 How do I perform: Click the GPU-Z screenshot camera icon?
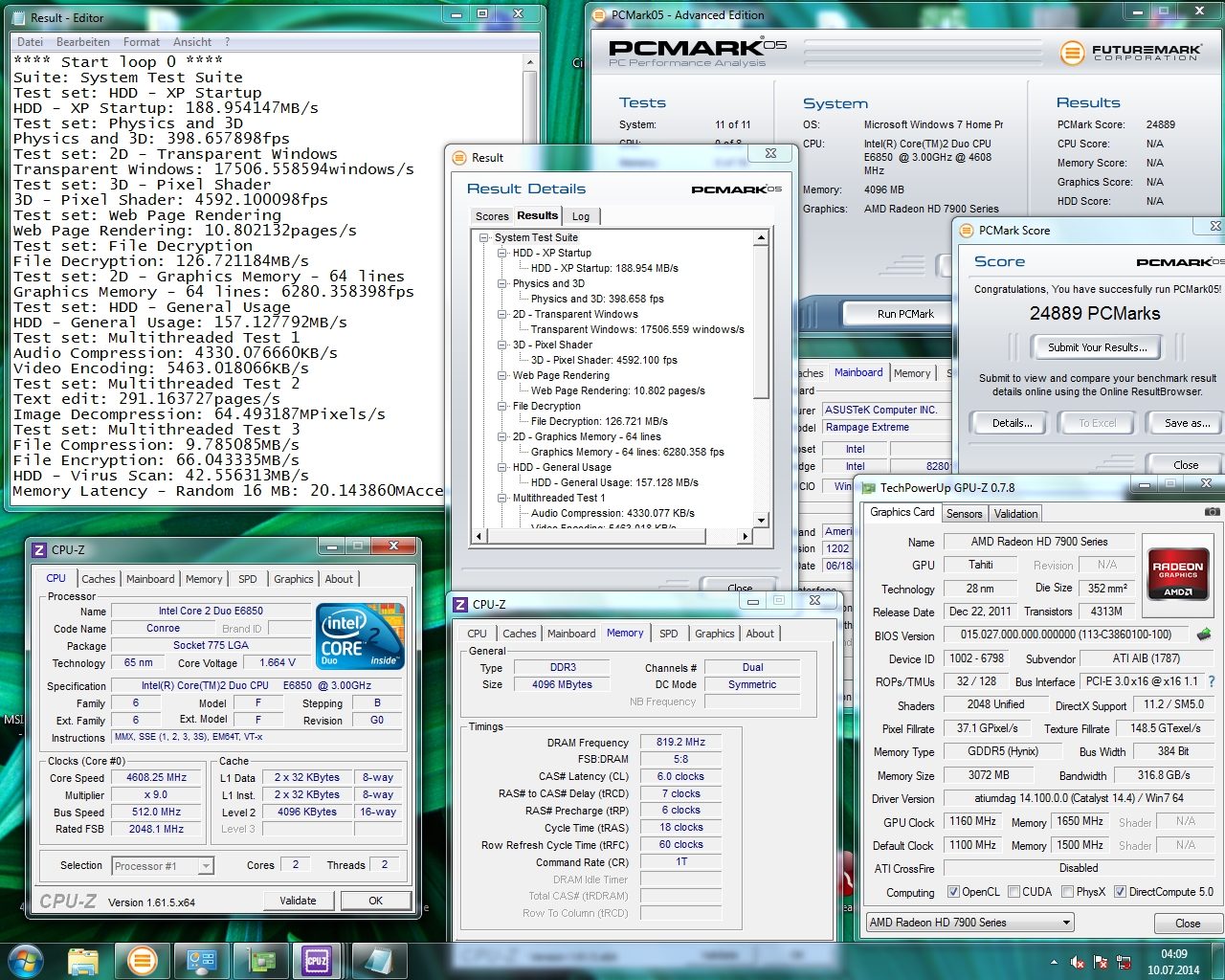[x=1212, y=512]
